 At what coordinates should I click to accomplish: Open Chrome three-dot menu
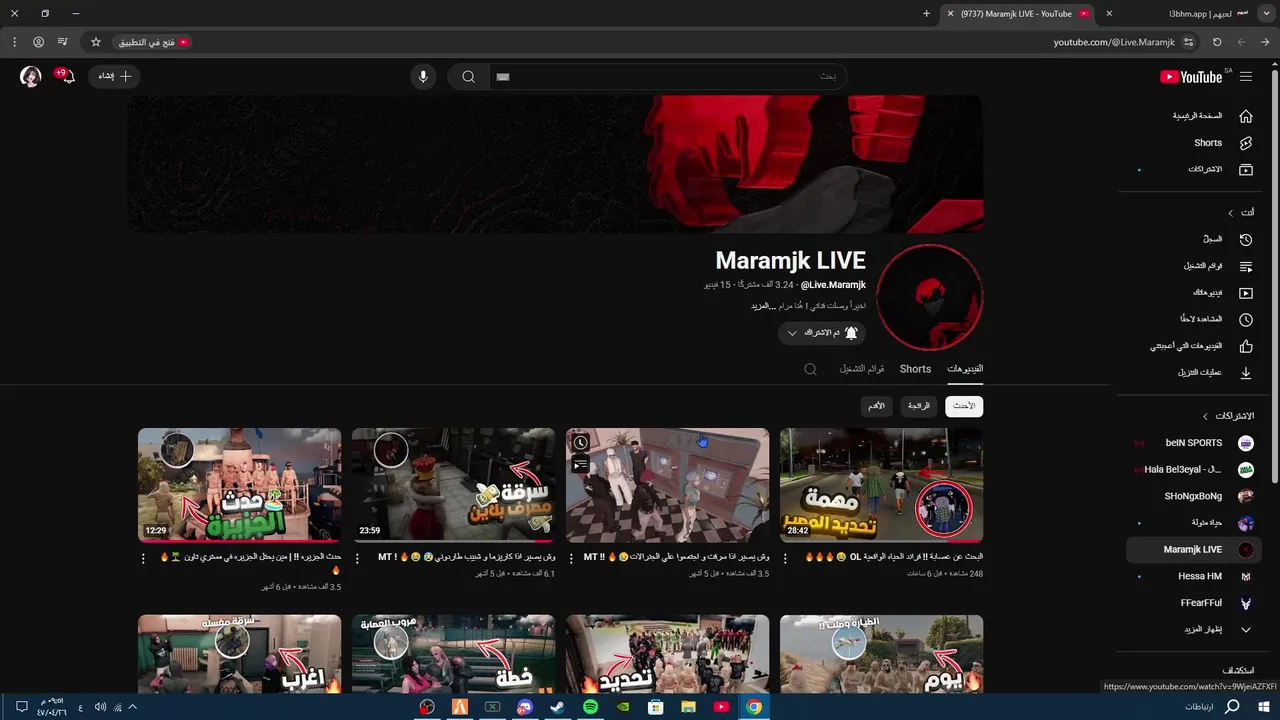[14, 42]
